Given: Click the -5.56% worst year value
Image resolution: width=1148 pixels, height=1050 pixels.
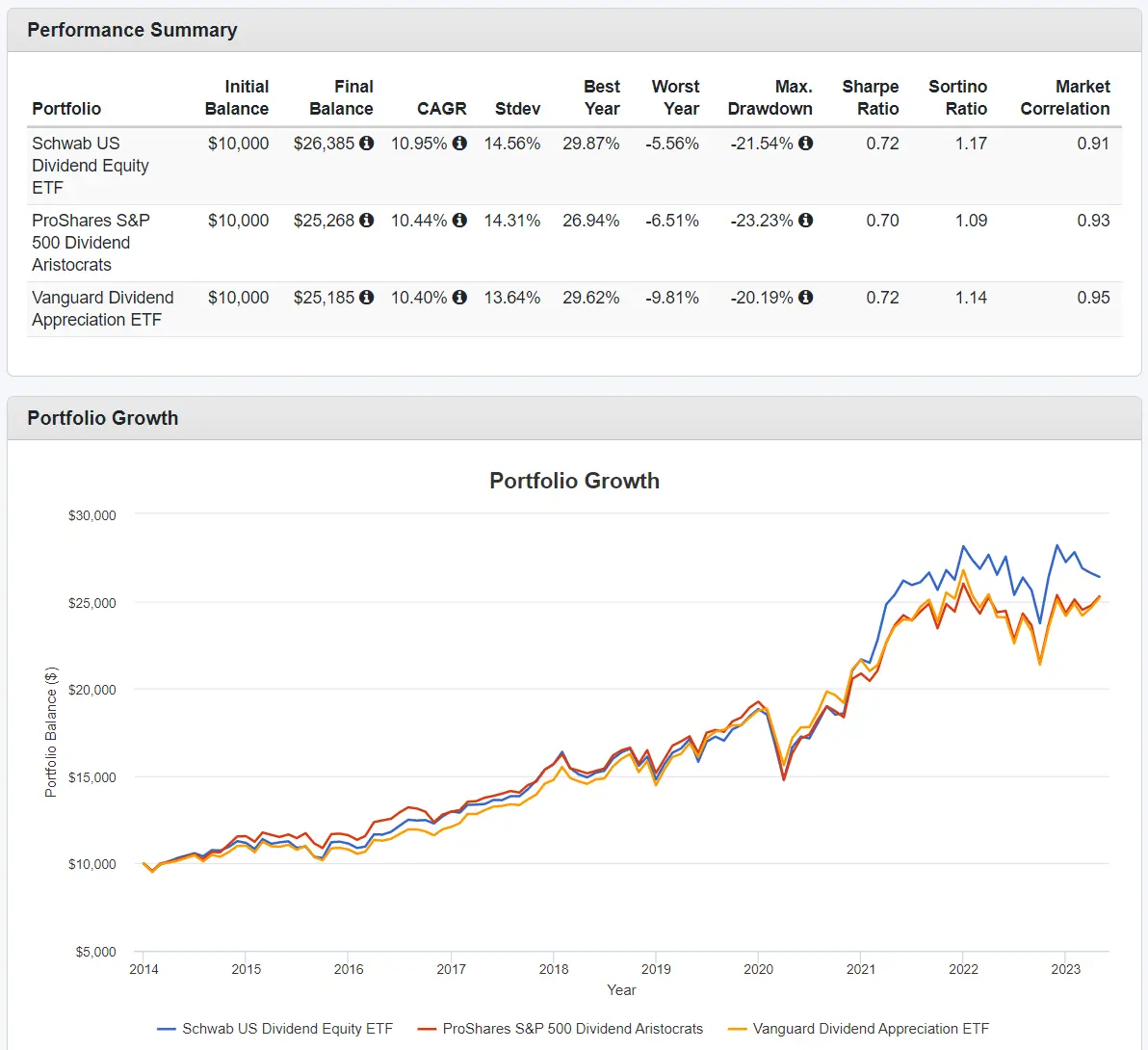Looking at the screenshot, I should (672, 144).
